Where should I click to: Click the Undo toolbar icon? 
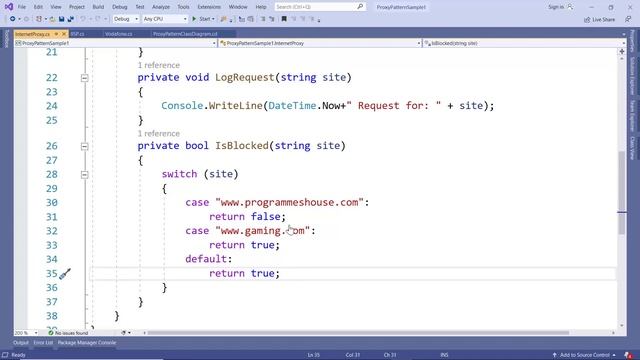coord(83,19)
